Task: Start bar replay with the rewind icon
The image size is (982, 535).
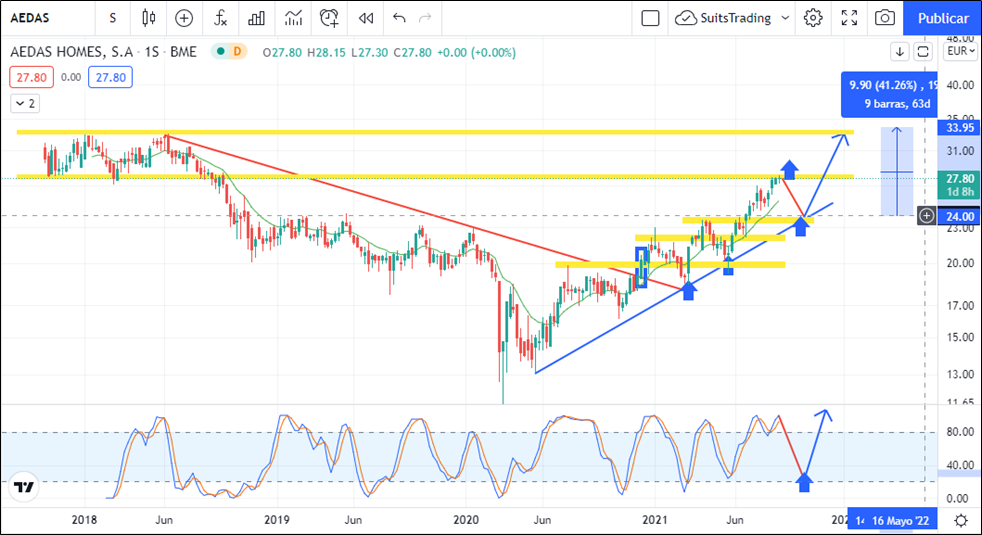Action: tap(366, 18)
